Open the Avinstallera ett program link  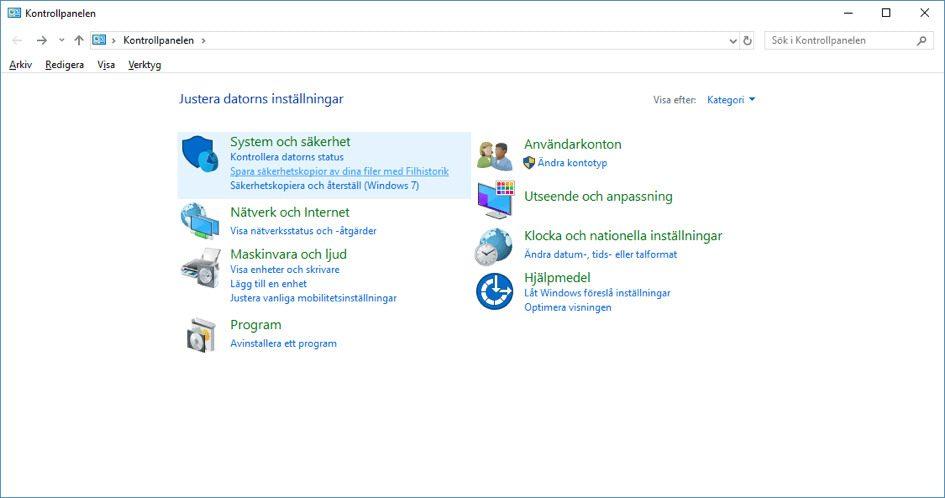point(283,344)
